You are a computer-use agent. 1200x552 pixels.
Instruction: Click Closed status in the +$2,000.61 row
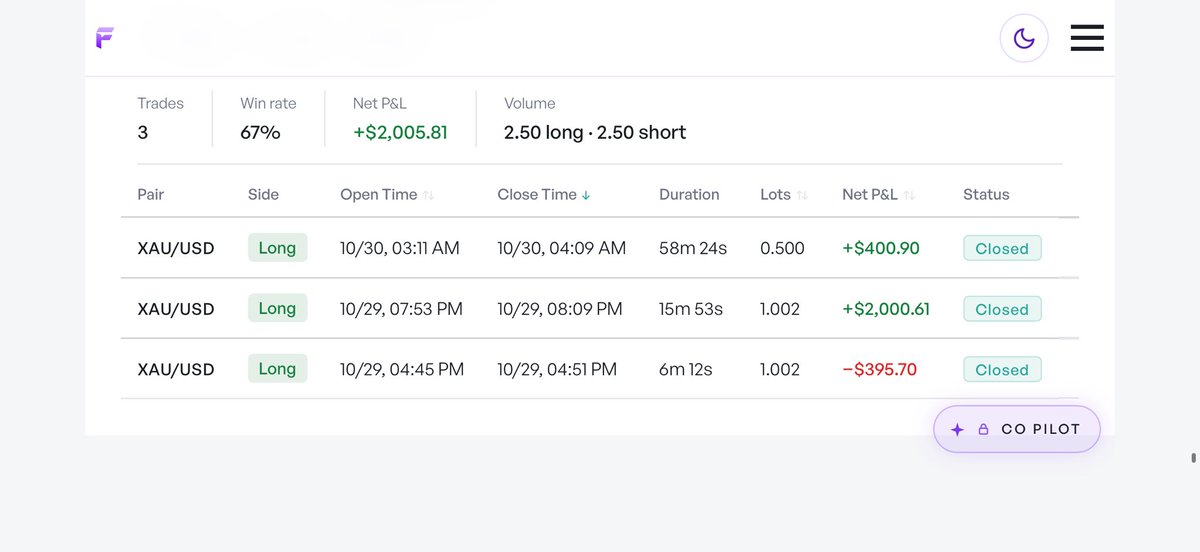pyautogui.click(x=1002, y=310)
